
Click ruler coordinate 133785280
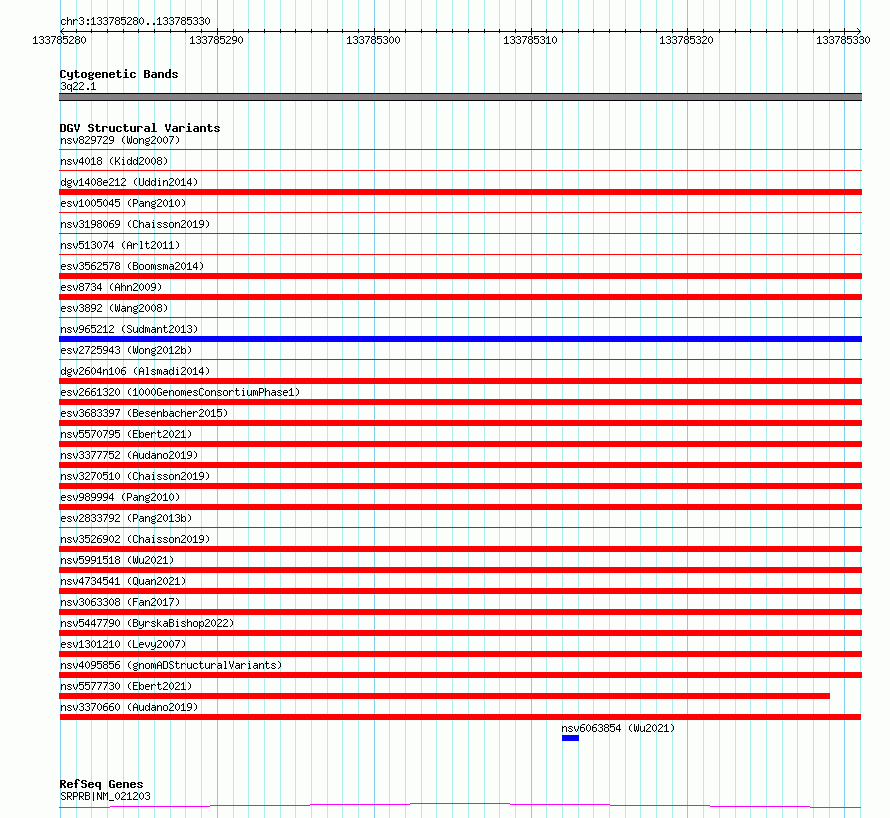click(x=60, y=40)
